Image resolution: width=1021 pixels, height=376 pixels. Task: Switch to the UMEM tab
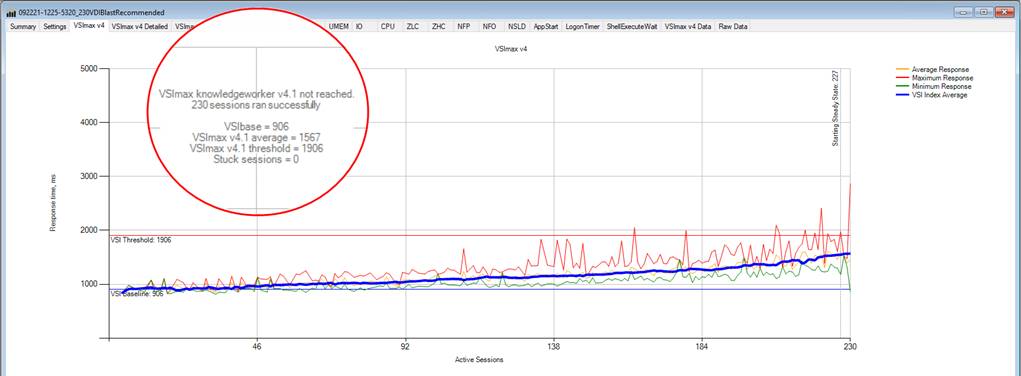(x=339, y=27)
